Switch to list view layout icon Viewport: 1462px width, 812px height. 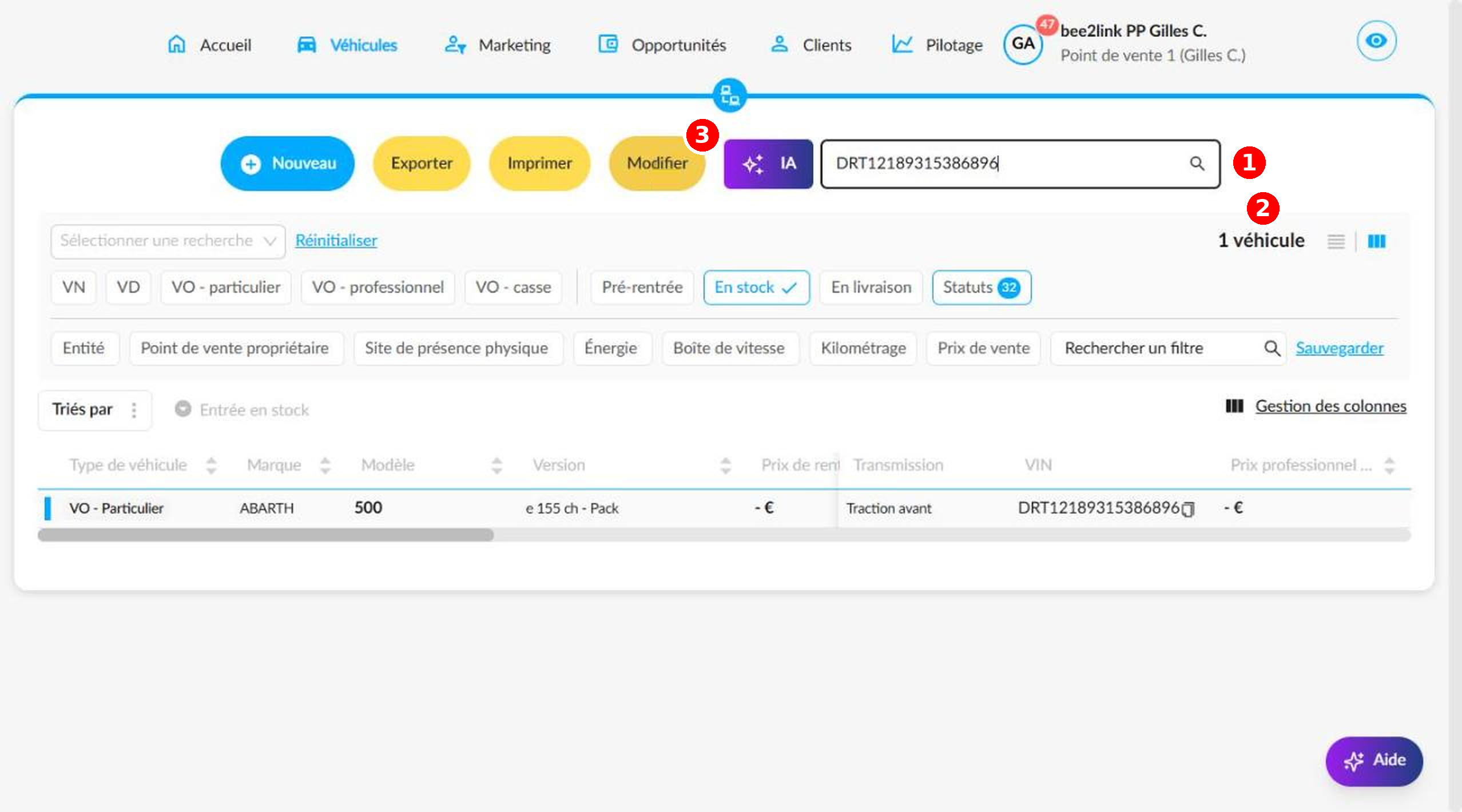(1336, 241)
